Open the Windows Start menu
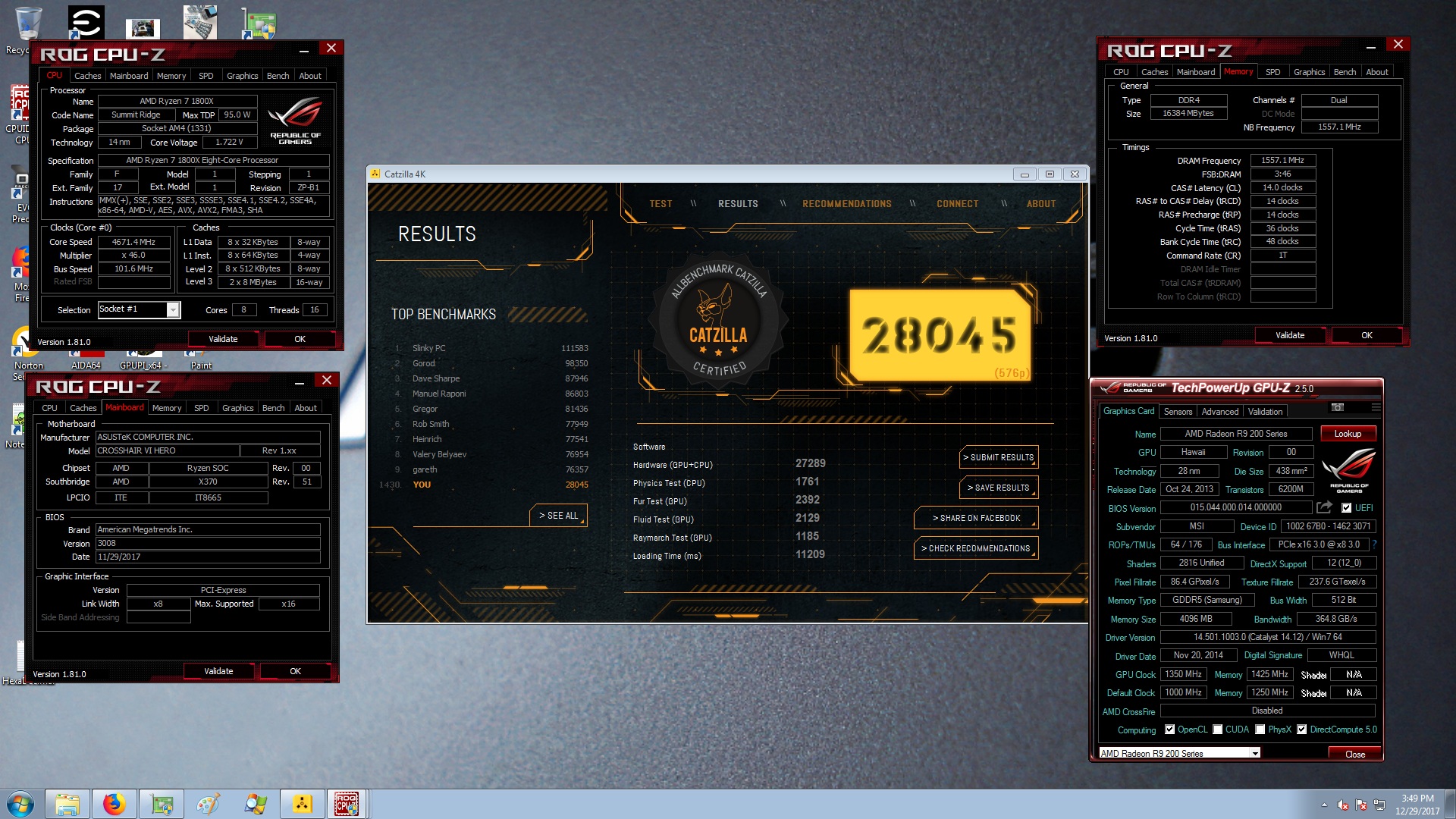 tap(20, 804)
